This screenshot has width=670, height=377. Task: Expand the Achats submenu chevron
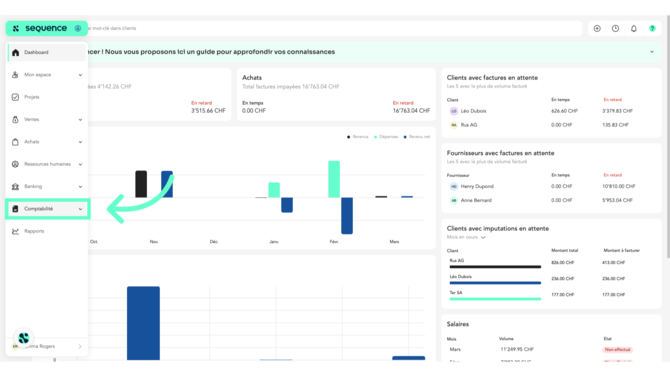click(80, 142)
